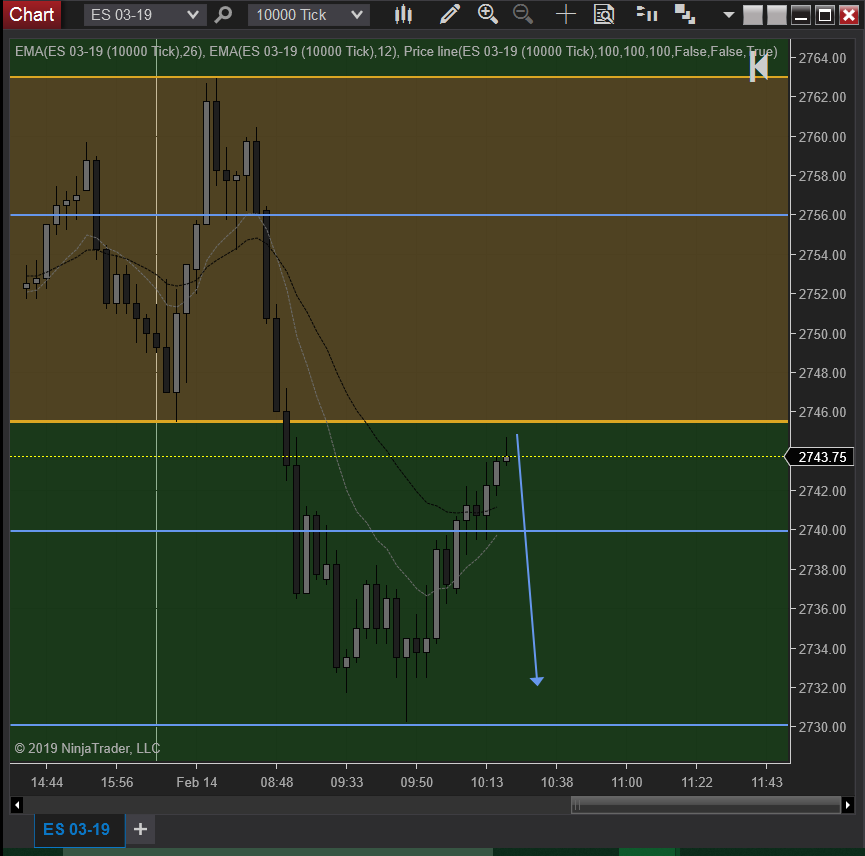The height and width of the screenshot is (856, 865).
Task: Click the 15:56 time axis label
Action: (x=116, y=782)
